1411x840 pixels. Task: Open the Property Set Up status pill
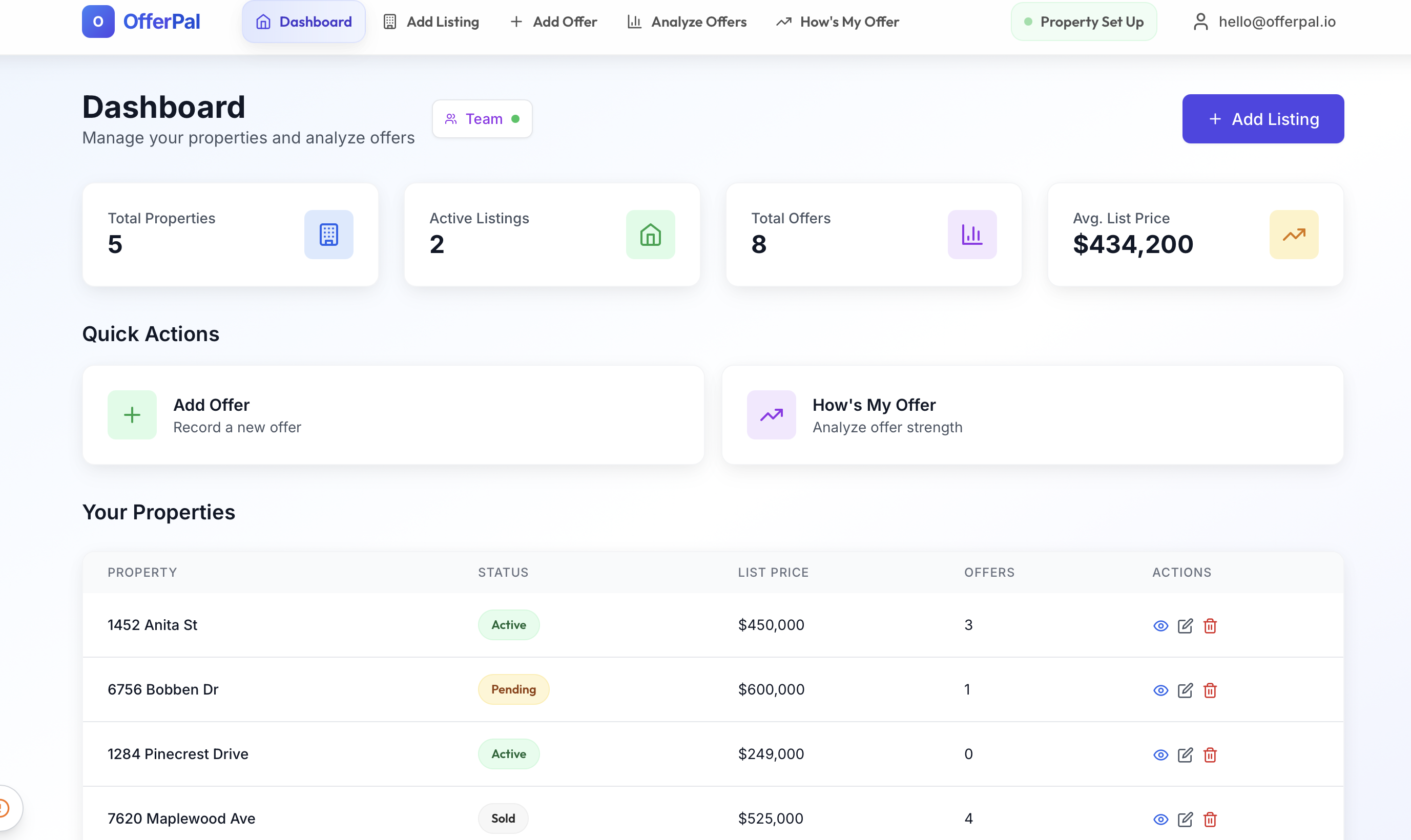(1083, 22)
